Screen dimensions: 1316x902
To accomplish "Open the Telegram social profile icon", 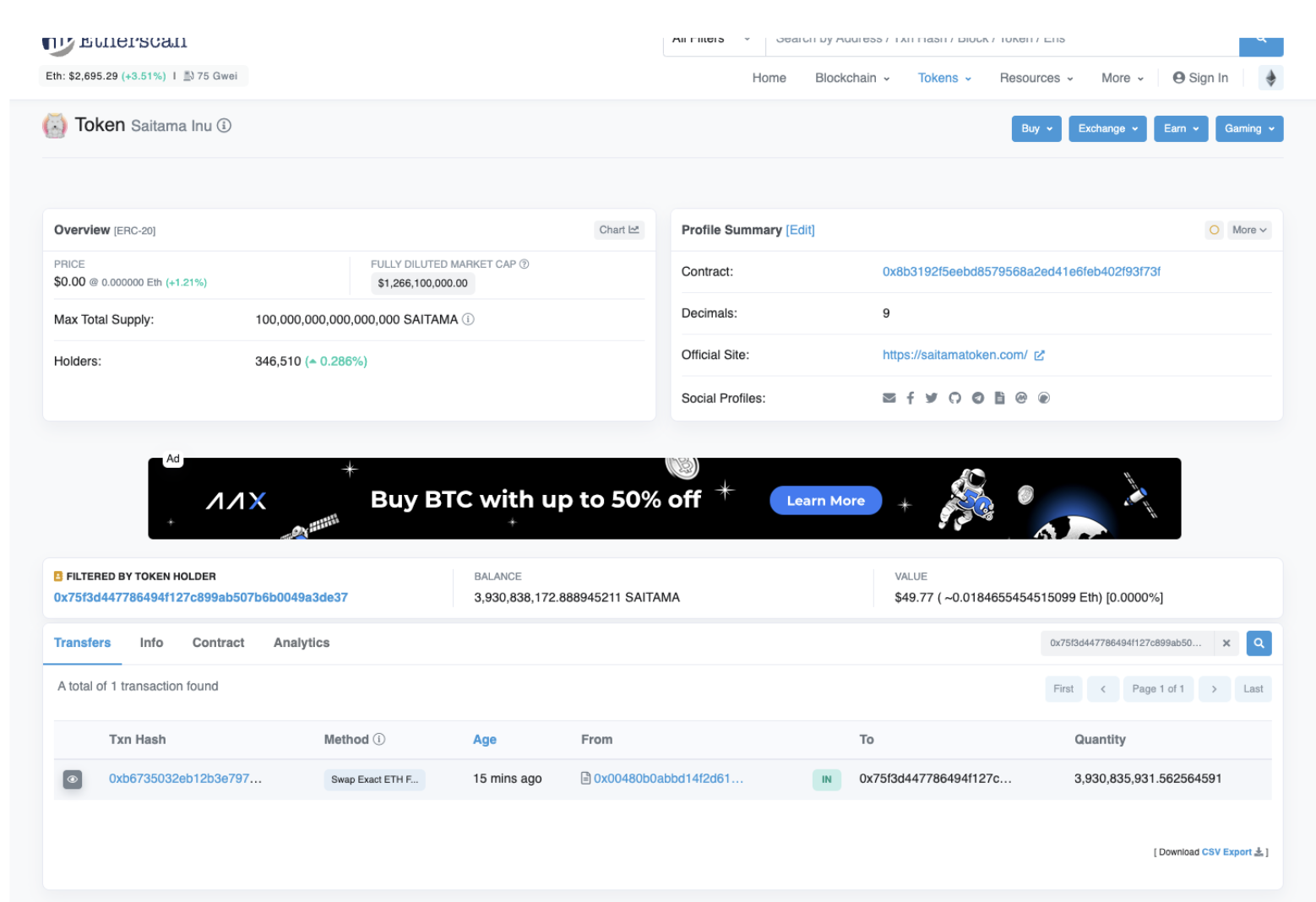I will (x=977, y=398).
